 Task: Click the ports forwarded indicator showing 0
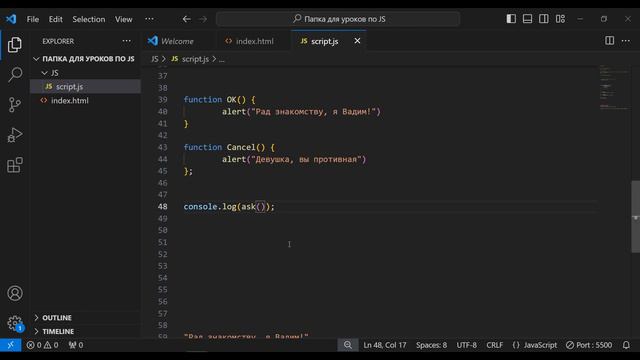[76, 345]
